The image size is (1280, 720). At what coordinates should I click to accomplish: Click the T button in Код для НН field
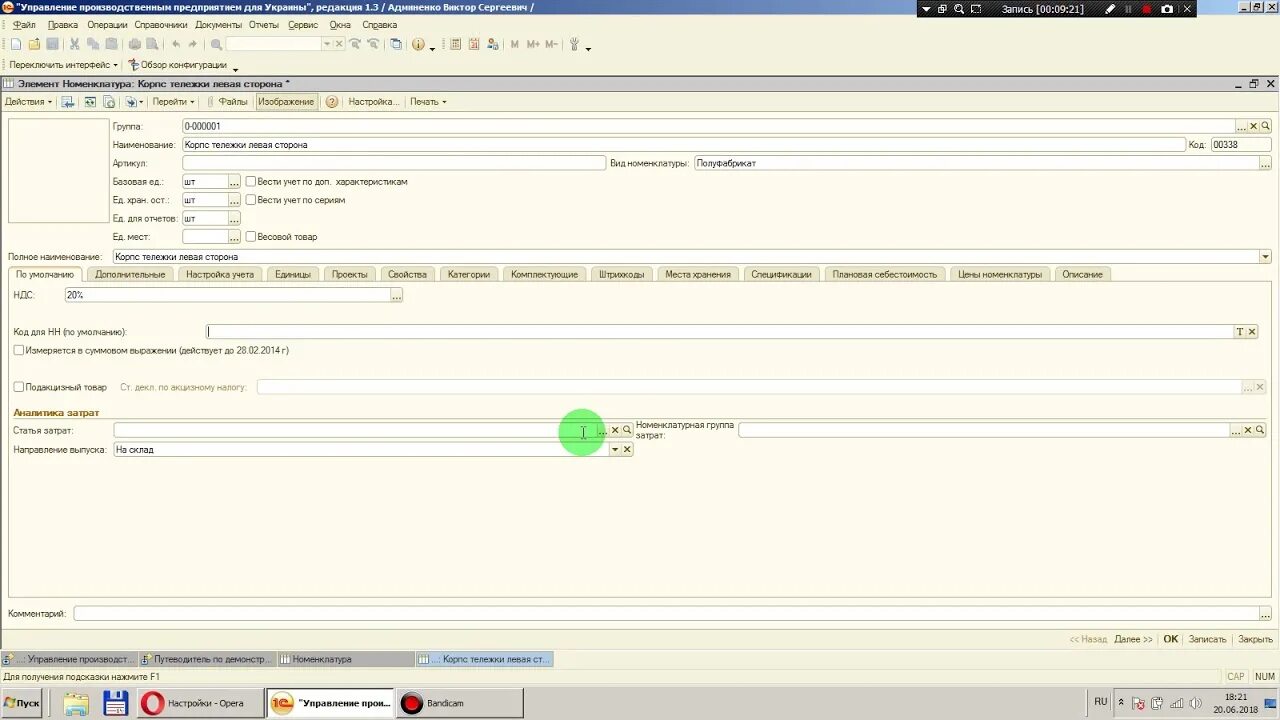coord(1240,332)
